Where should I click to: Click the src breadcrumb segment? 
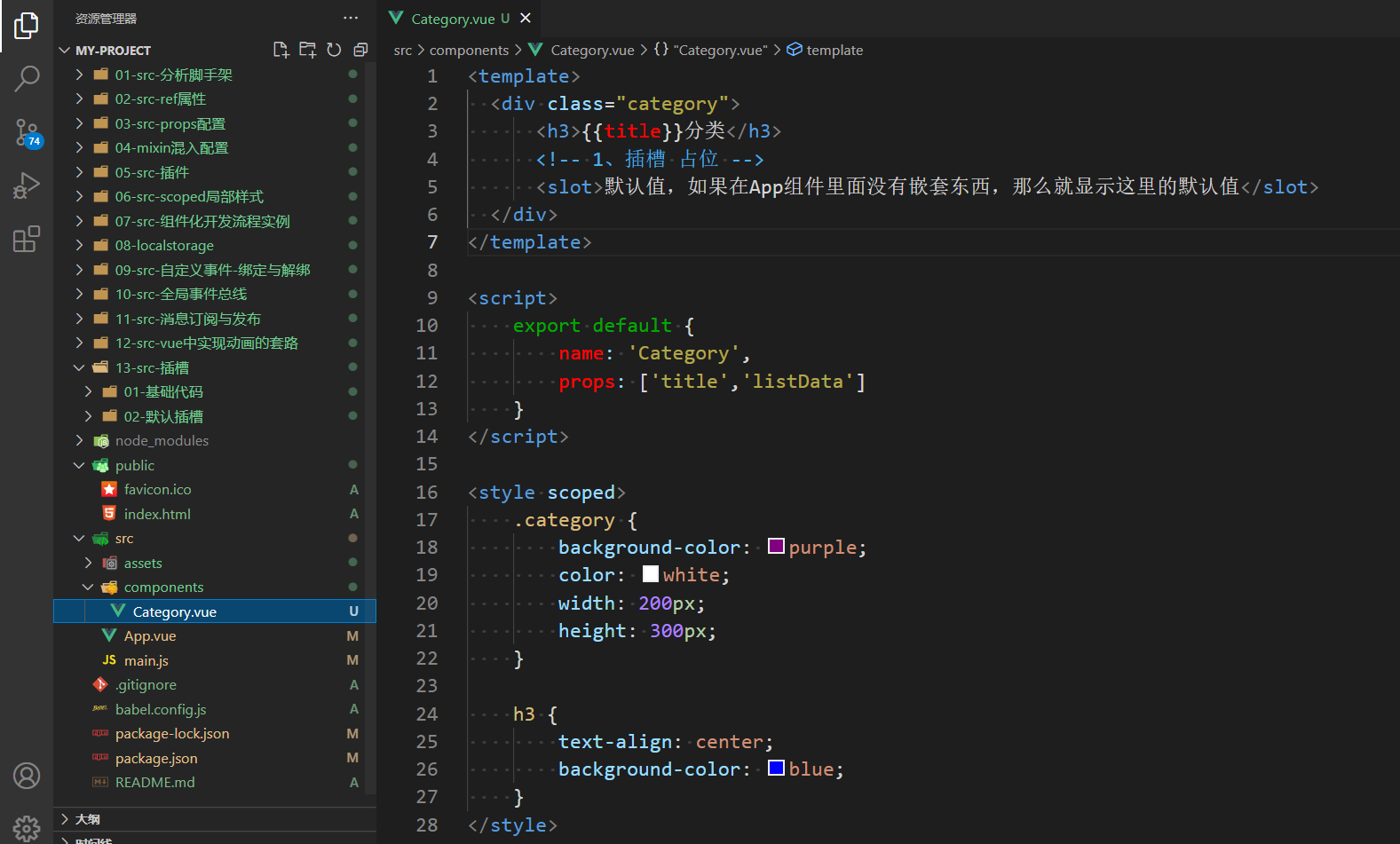click(x=403, y=50)
